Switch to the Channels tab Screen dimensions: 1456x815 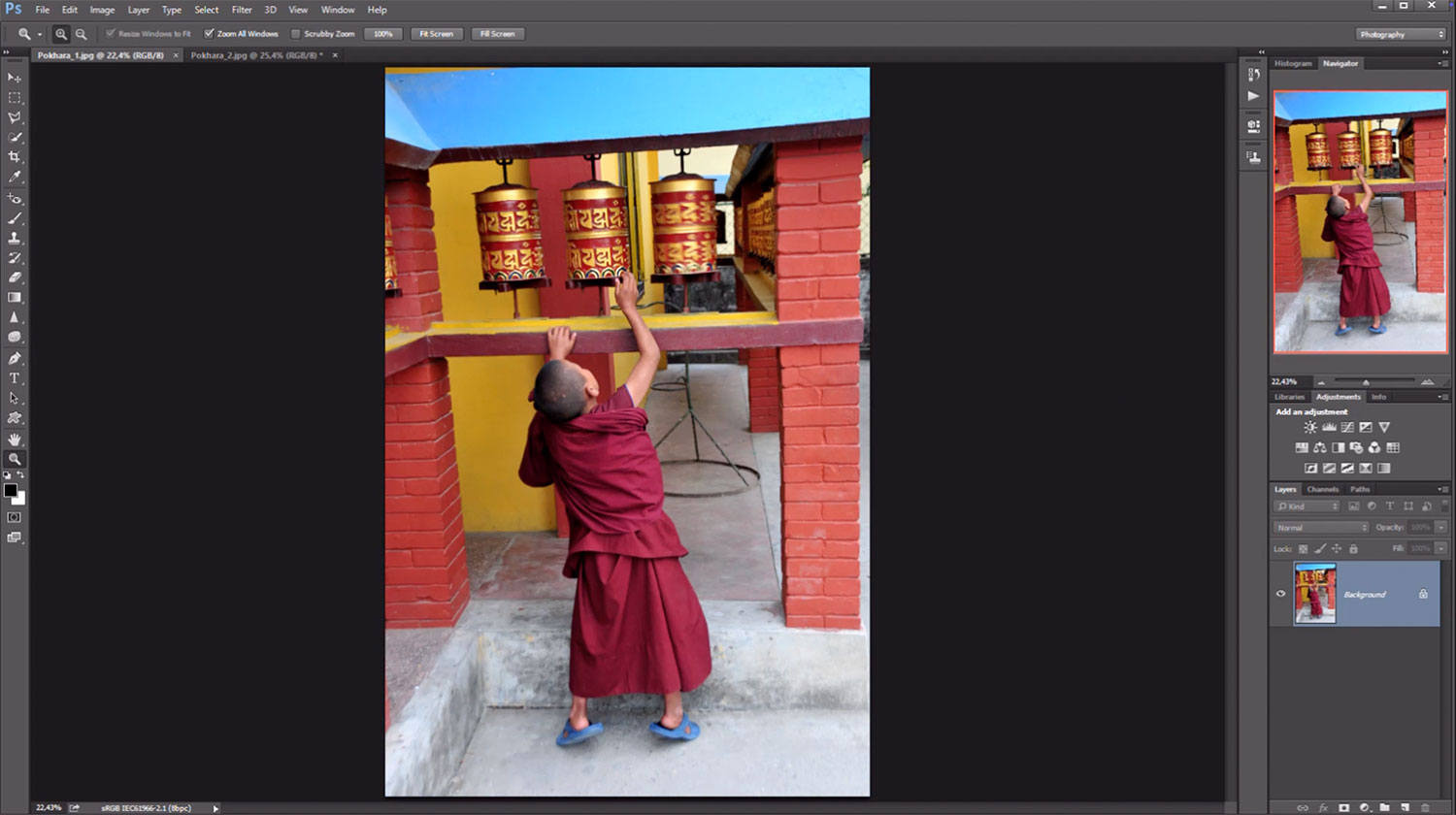point(1322,490)
